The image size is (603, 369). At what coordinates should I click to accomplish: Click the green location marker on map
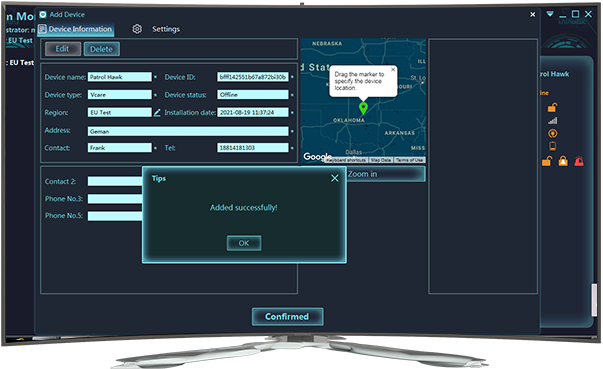pyautogui.click(x=363, y=108)
